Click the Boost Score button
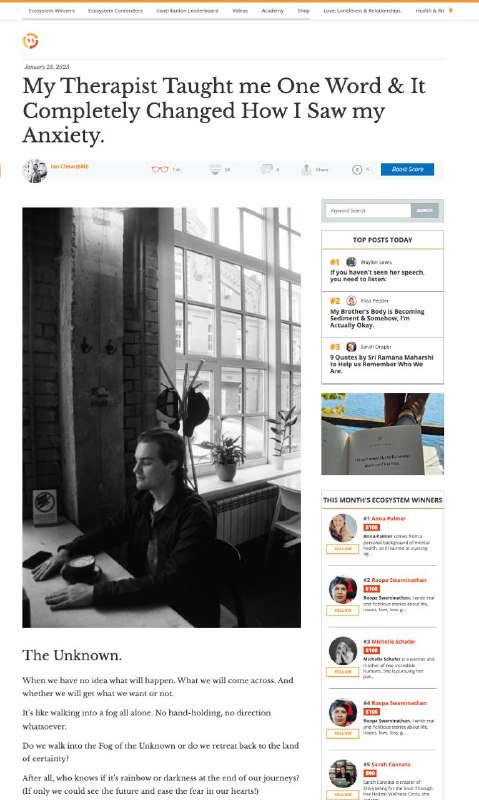 coord(407,169)
